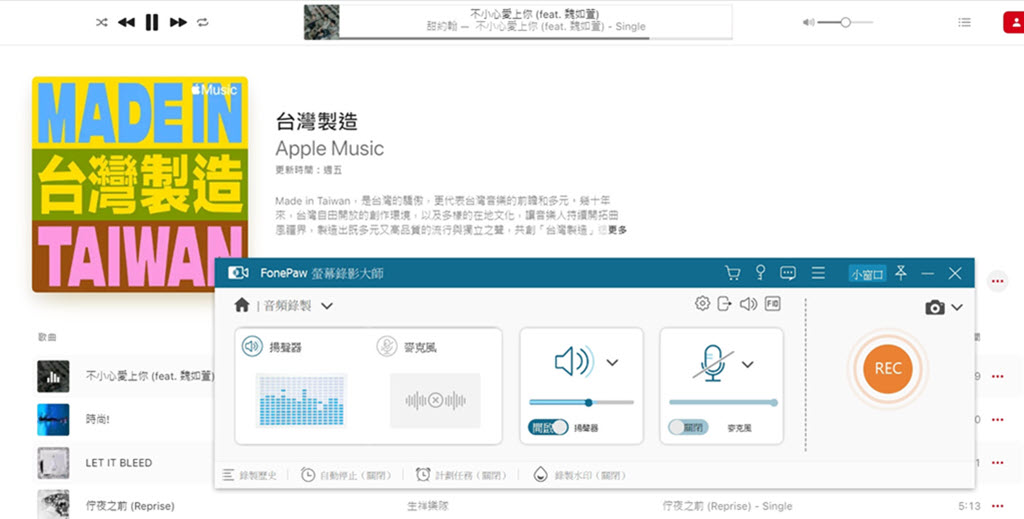Image resolution: width=1024 pixels, height=519 pixels.
Task: Click the large system sound speaker icon
Action: pyautogui.click(x=574, y=362)
